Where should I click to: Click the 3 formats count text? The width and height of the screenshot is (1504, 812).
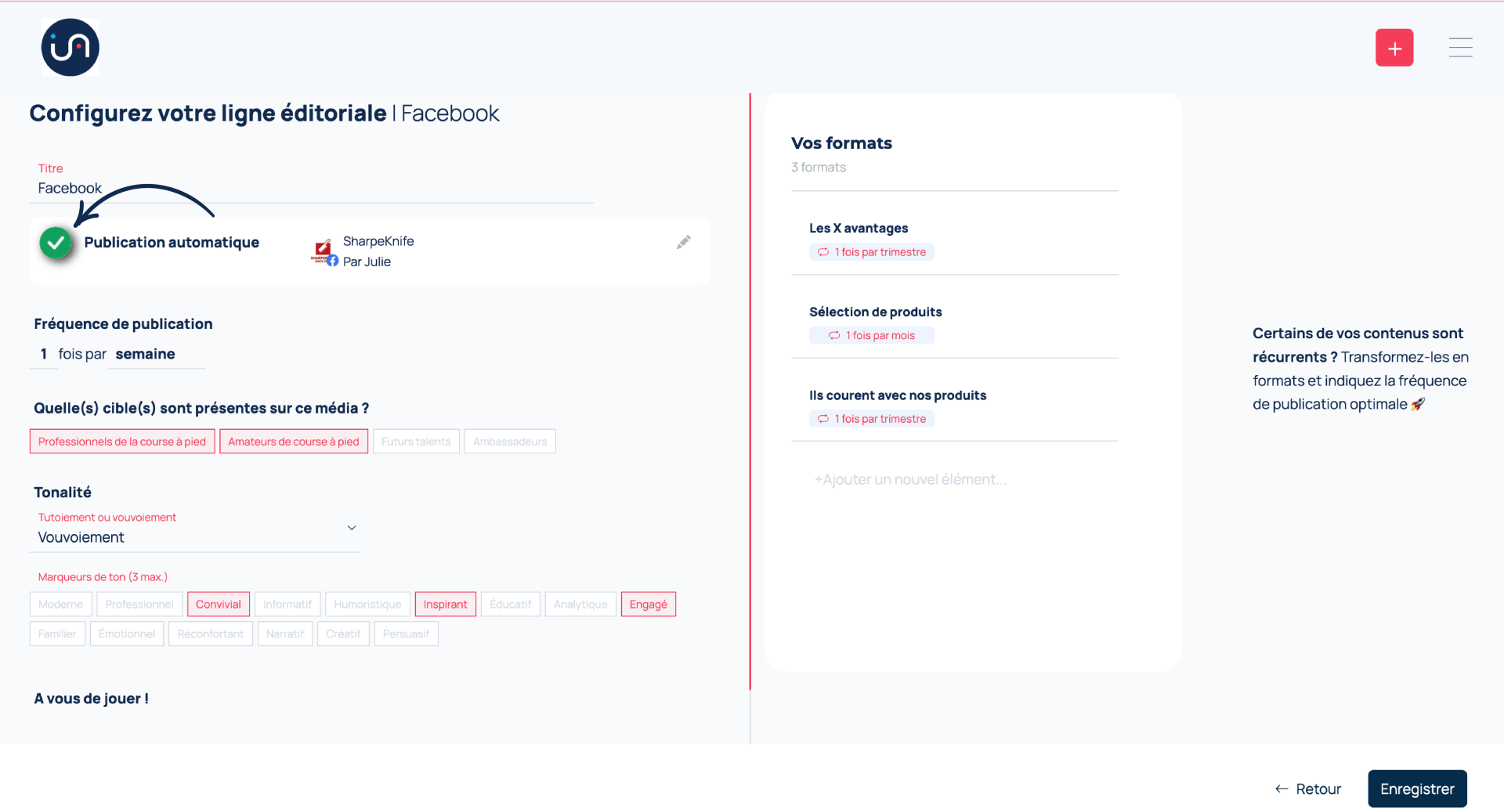[819, 168]
